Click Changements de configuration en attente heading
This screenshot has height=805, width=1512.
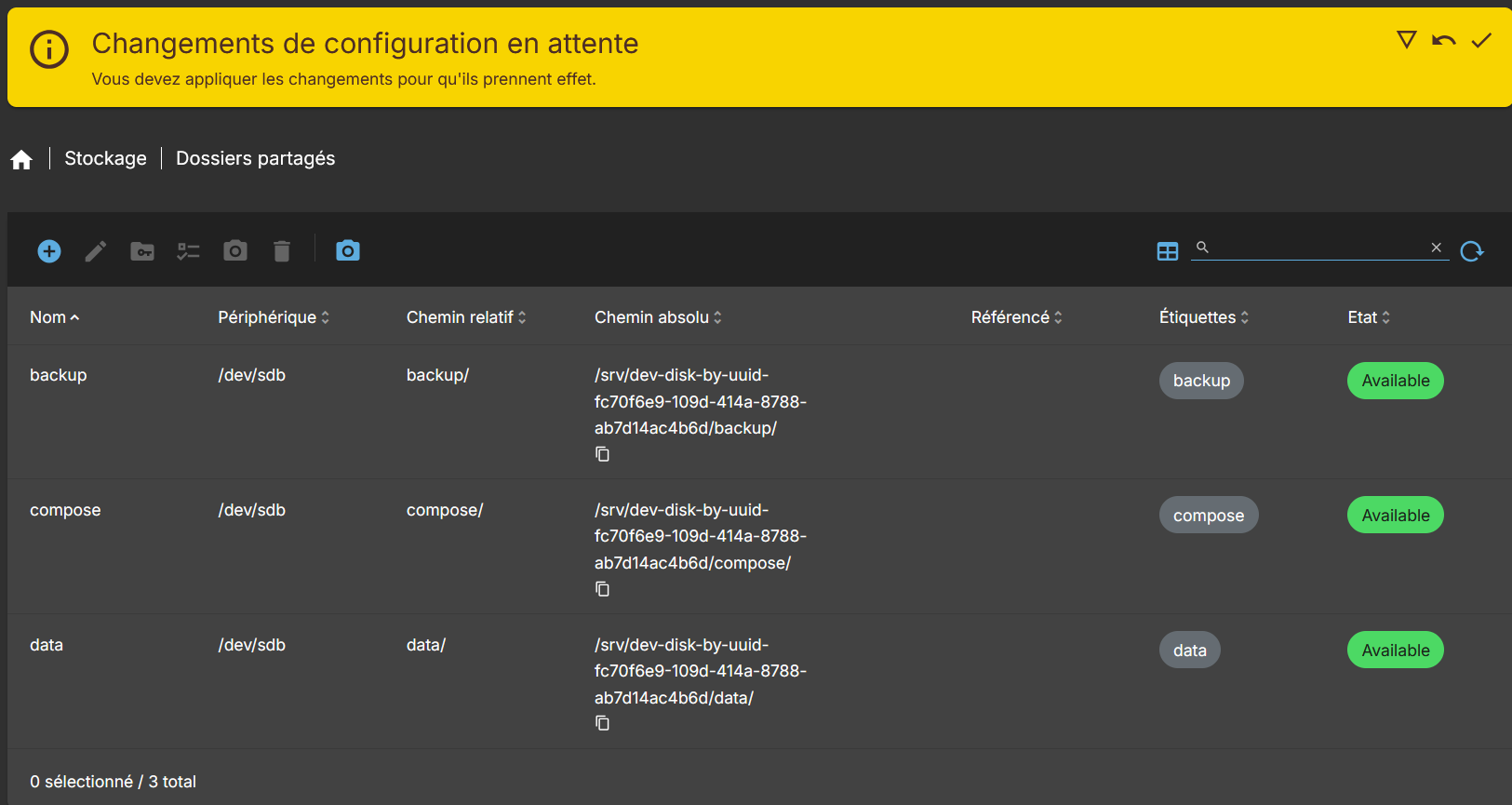(365, 44)
